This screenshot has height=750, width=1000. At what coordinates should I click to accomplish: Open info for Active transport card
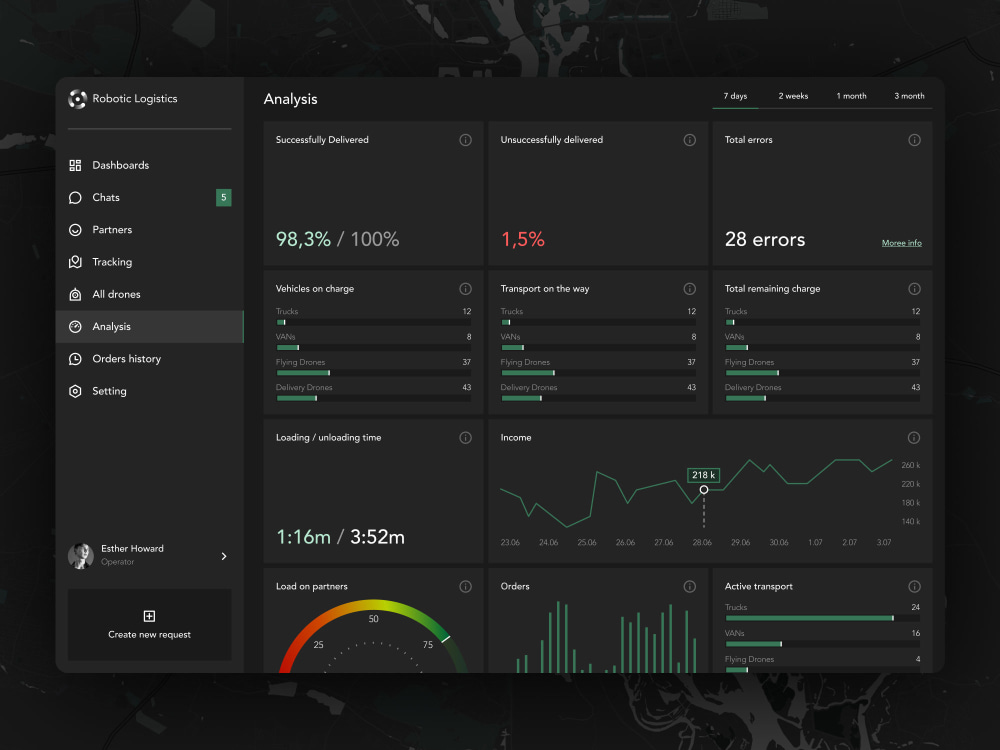[915, 587]
